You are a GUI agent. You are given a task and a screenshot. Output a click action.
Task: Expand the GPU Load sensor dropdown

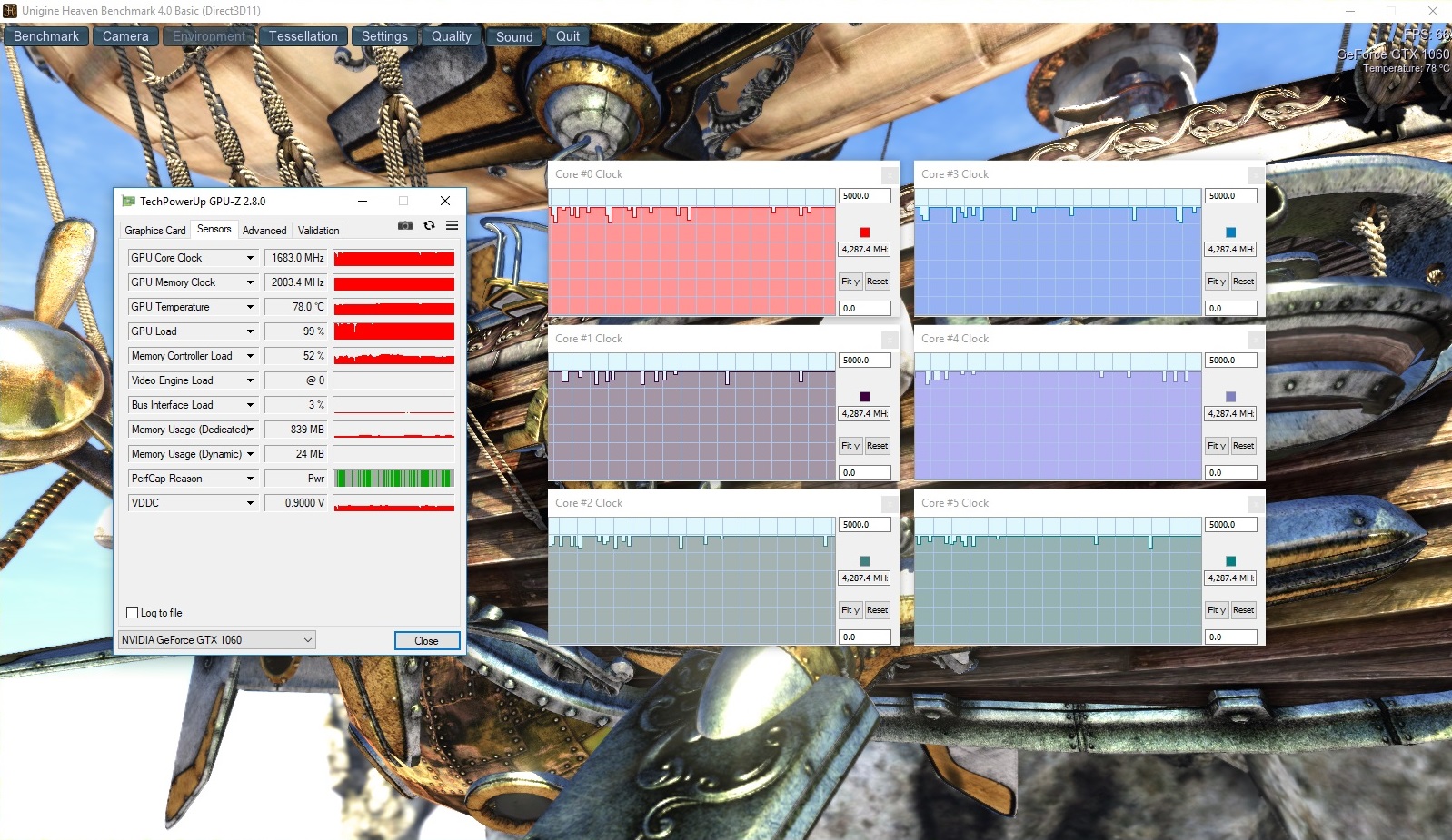(250, 331)
